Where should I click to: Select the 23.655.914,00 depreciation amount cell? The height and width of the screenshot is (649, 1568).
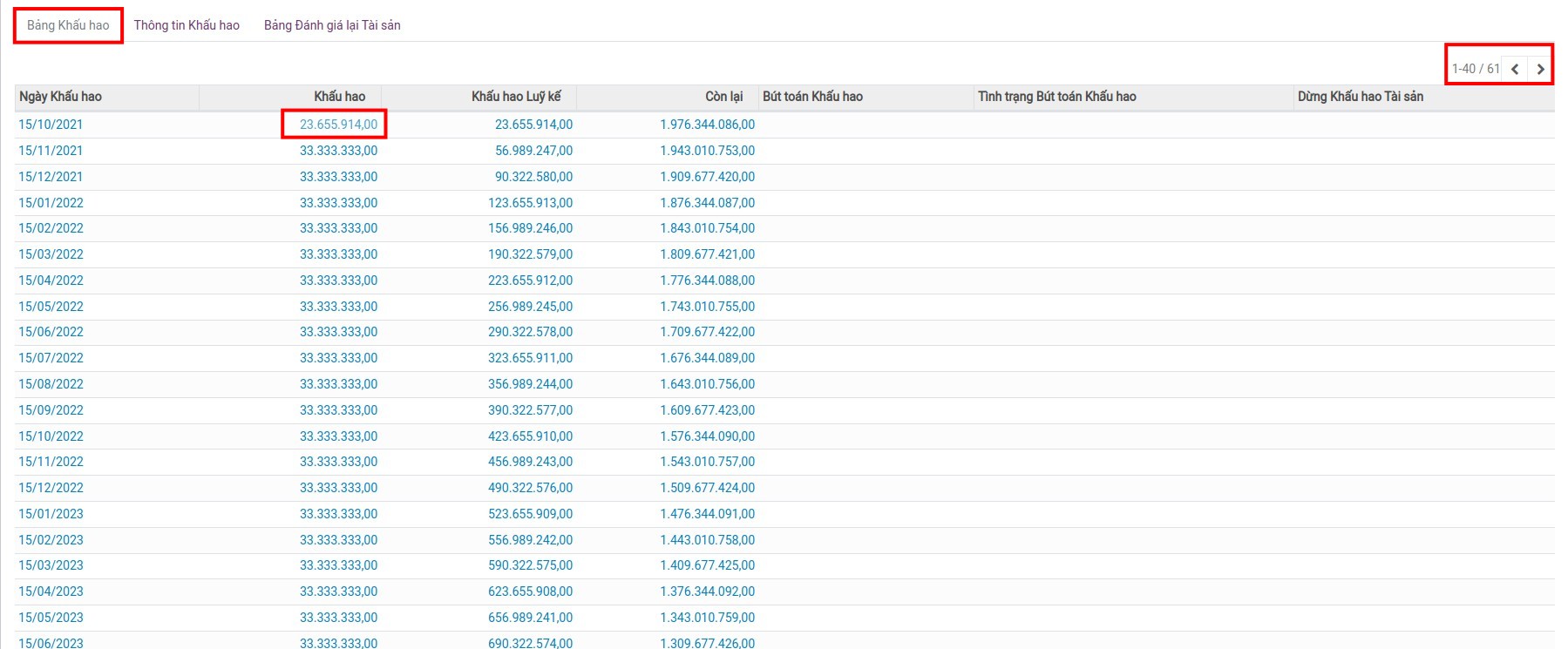click(338, 125)
